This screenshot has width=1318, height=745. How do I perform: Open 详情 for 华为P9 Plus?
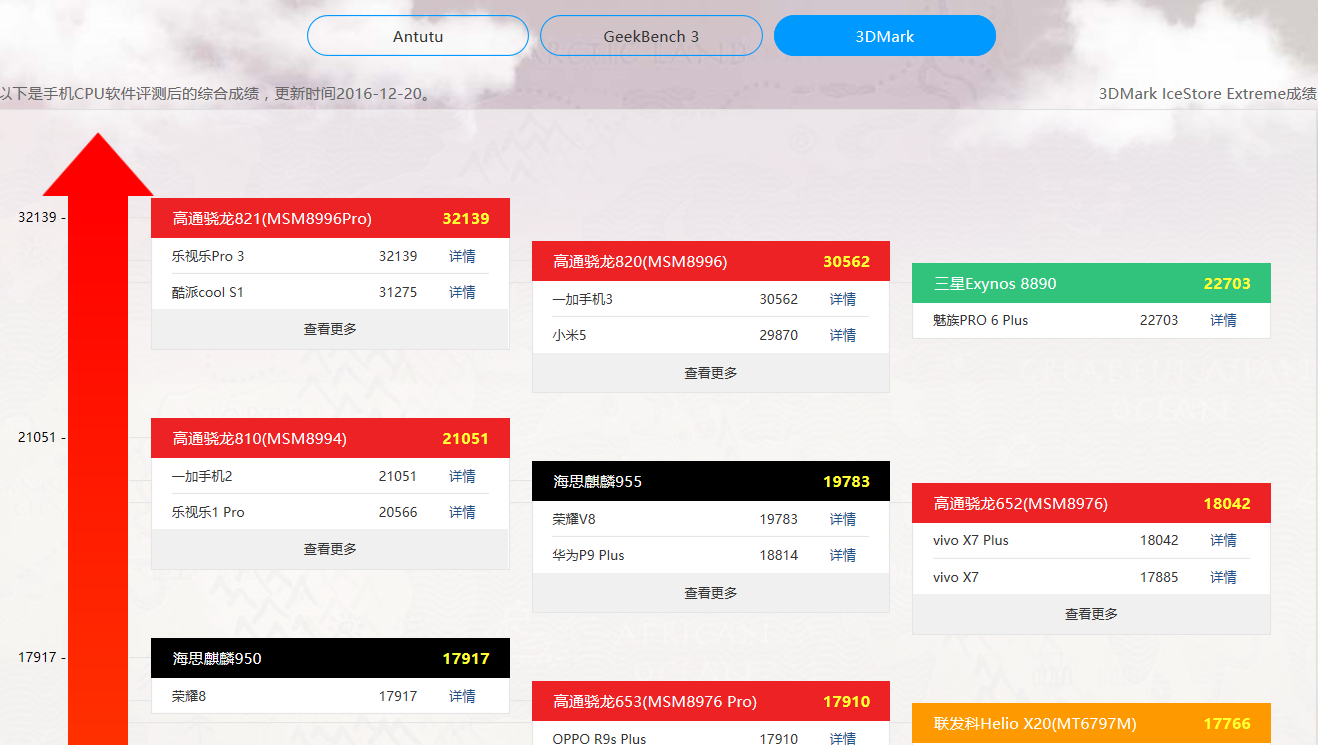click(x=842, y=555)
